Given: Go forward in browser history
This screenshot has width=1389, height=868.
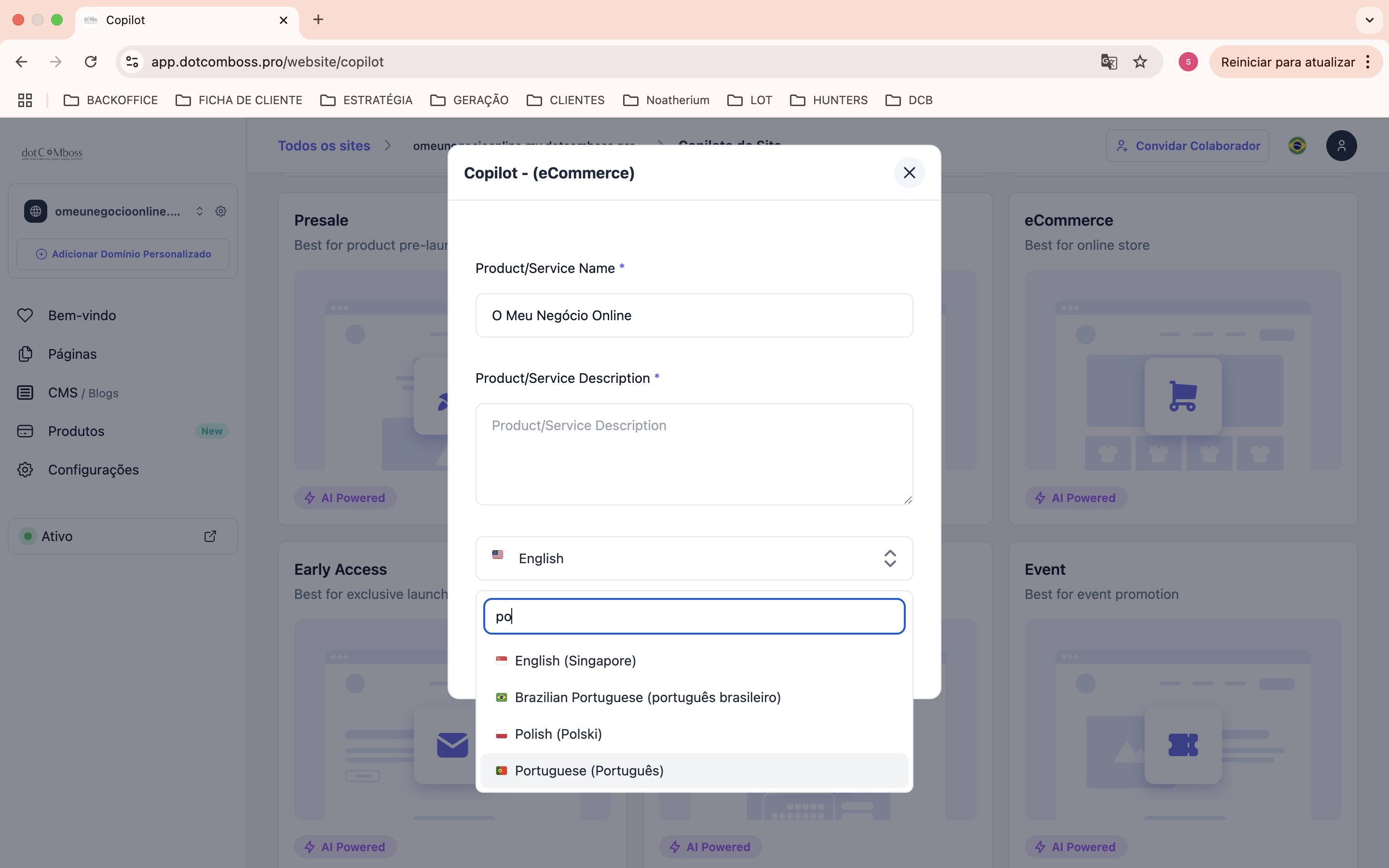Looking at the screenshot, I should pos(55,62).
